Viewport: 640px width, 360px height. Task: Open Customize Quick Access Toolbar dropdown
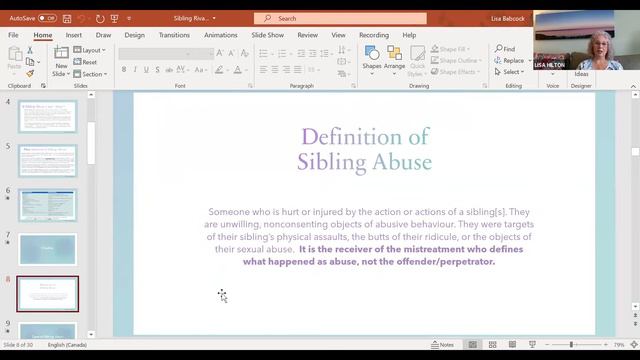click(129, 19)
